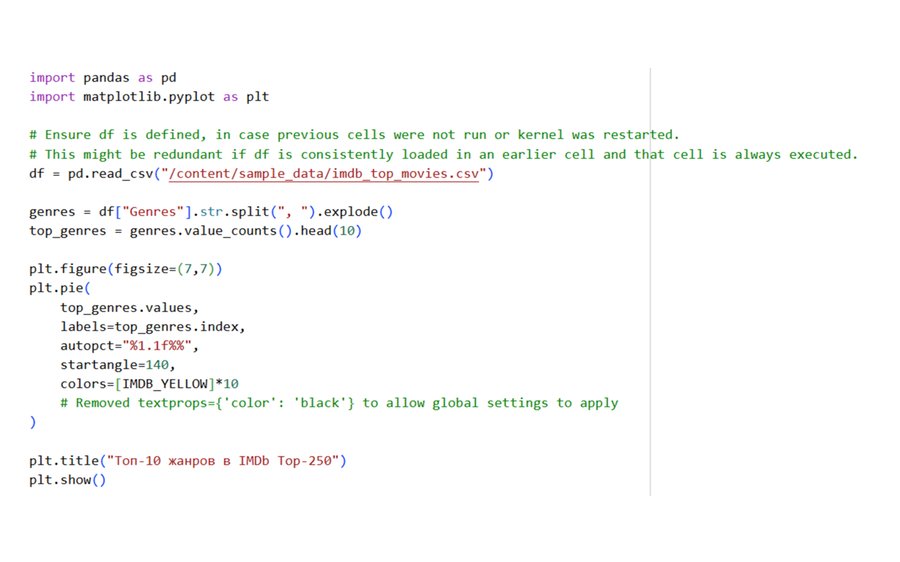Screen dimensions: 900x562
Task: Place cursor on matplotlib.pyplot import line
Action: [x=149, y=96]
